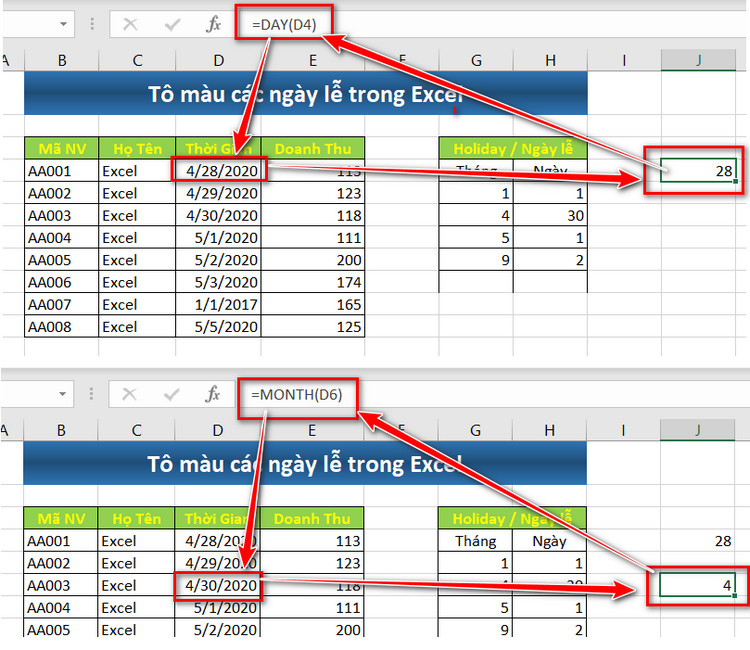Select the Tháng header cell in the =MONTH(D6) sheet

pos(475,541)
